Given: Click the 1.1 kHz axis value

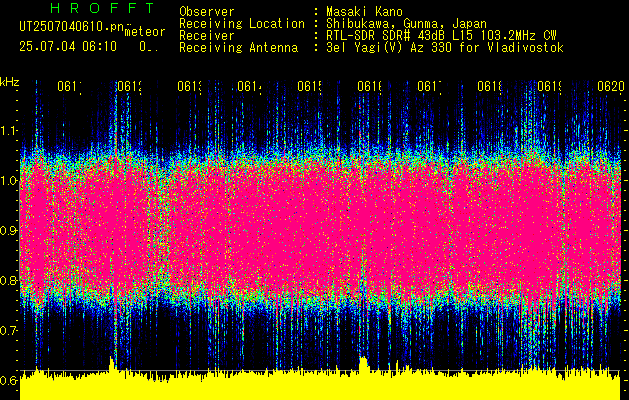Looking at the screenshot, I should coord(10,130).
